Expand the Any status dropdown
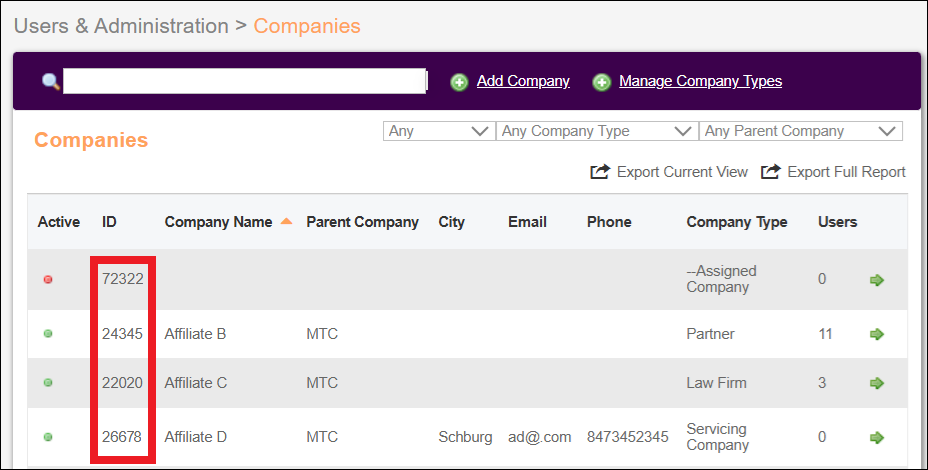 click(439, 131)
